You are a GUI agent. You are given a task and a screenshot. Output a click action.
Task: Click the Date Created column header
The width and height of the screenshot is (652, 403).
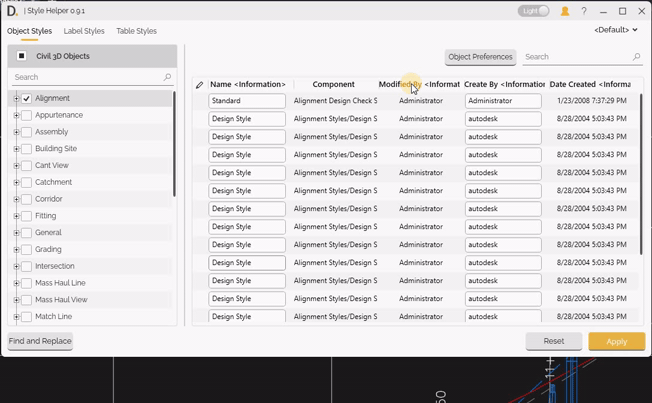tap(590, 84)
